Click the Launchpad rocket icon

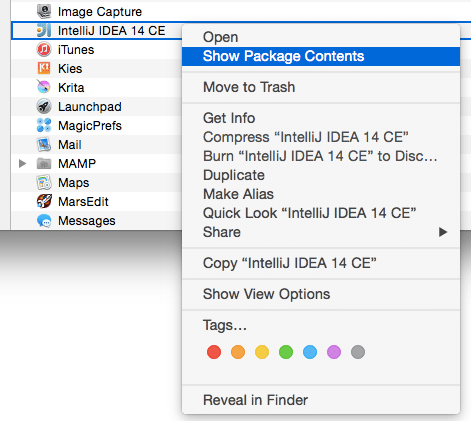pyautogui.click(x=44, y=107)
